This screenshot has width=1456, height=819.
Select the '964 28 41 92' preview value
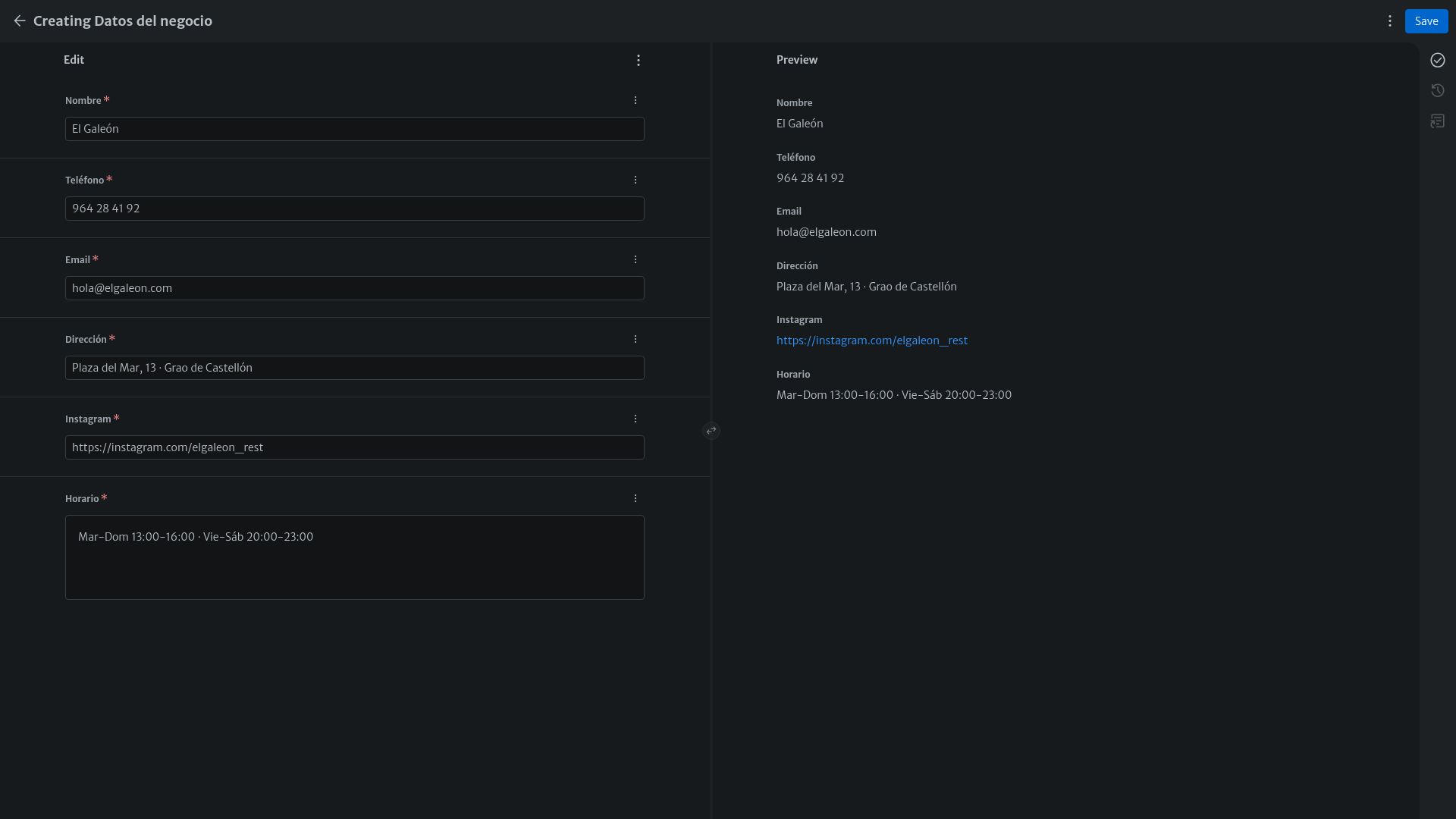[811, 178]
